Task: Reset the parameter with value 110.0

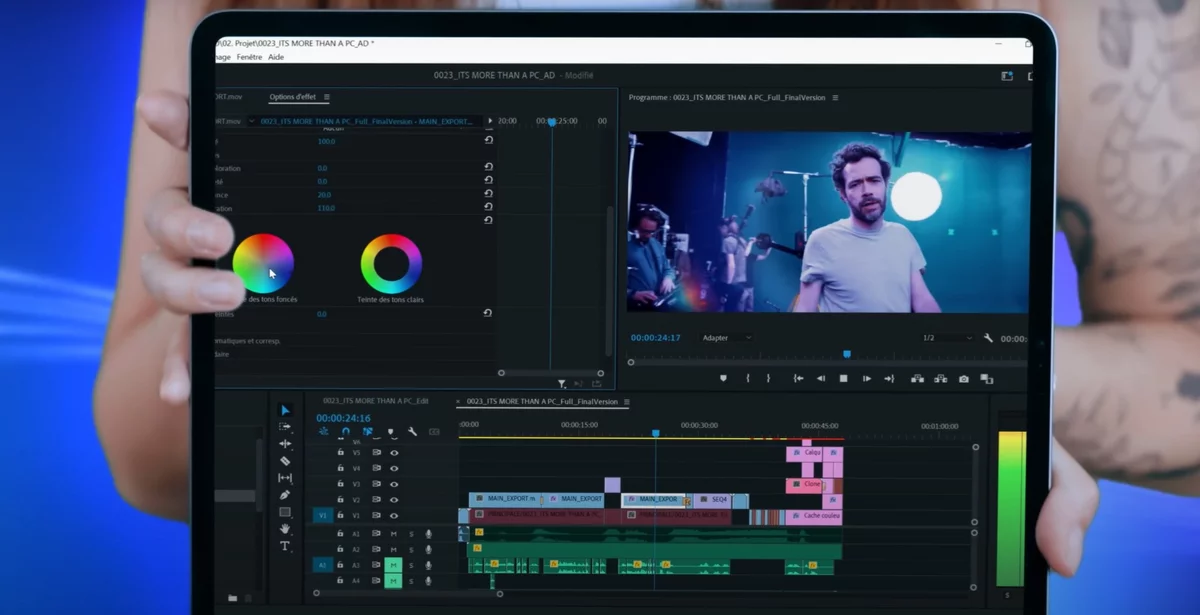Action: coord(488,208)
